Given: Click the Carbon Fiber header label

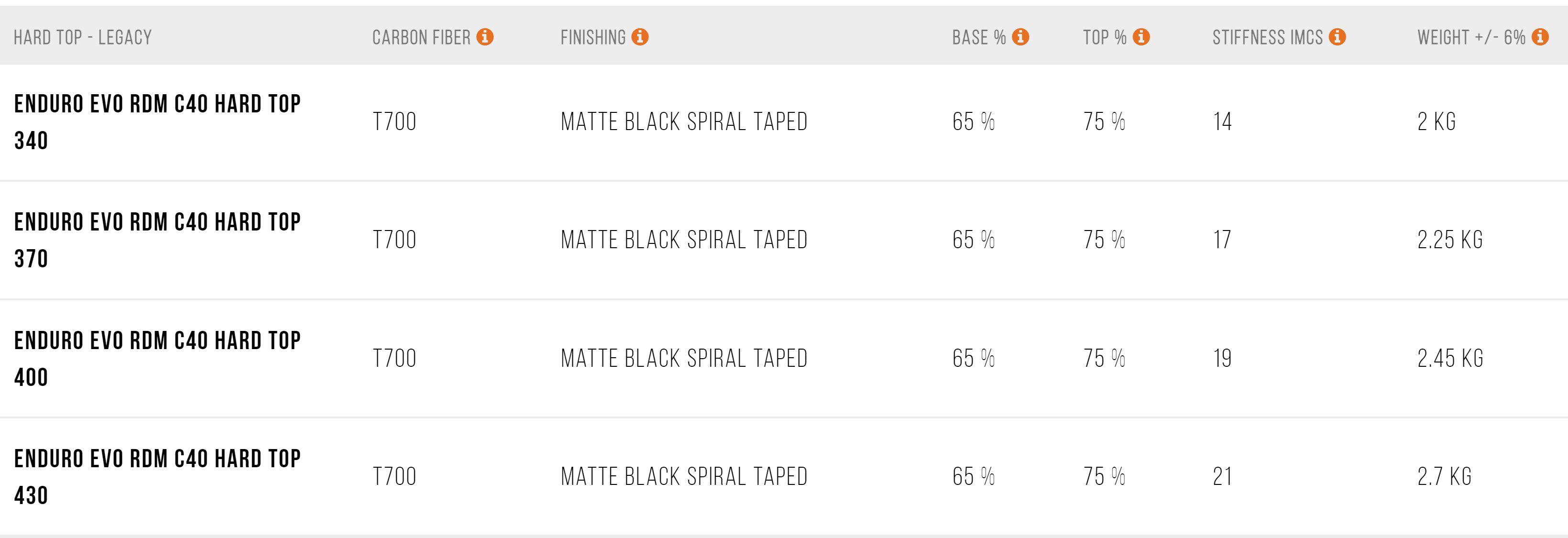Looking at the screenshot, I should 421,38.
